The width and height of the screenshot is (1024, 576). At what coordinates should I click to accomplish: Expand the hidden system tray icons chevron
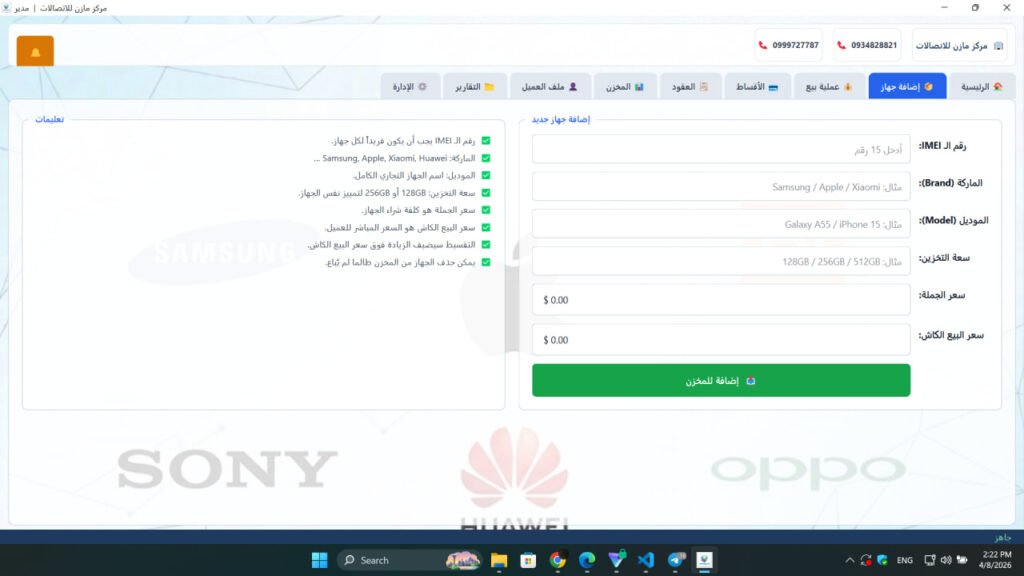tap(850, 560)
